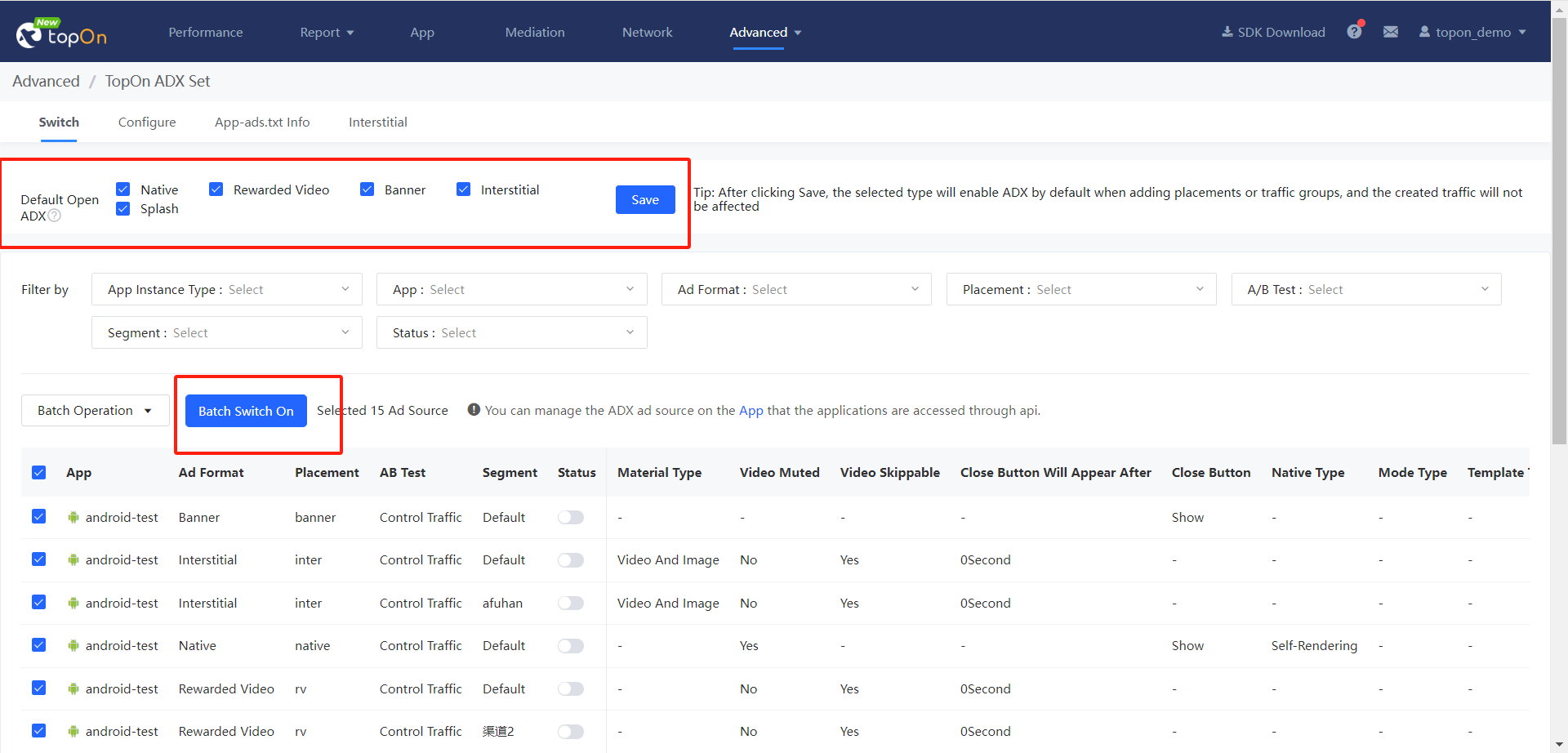This screenshot has width=1568, height=753.
Task: Click the info icon beside ADX tip
Action: point(474,410)
